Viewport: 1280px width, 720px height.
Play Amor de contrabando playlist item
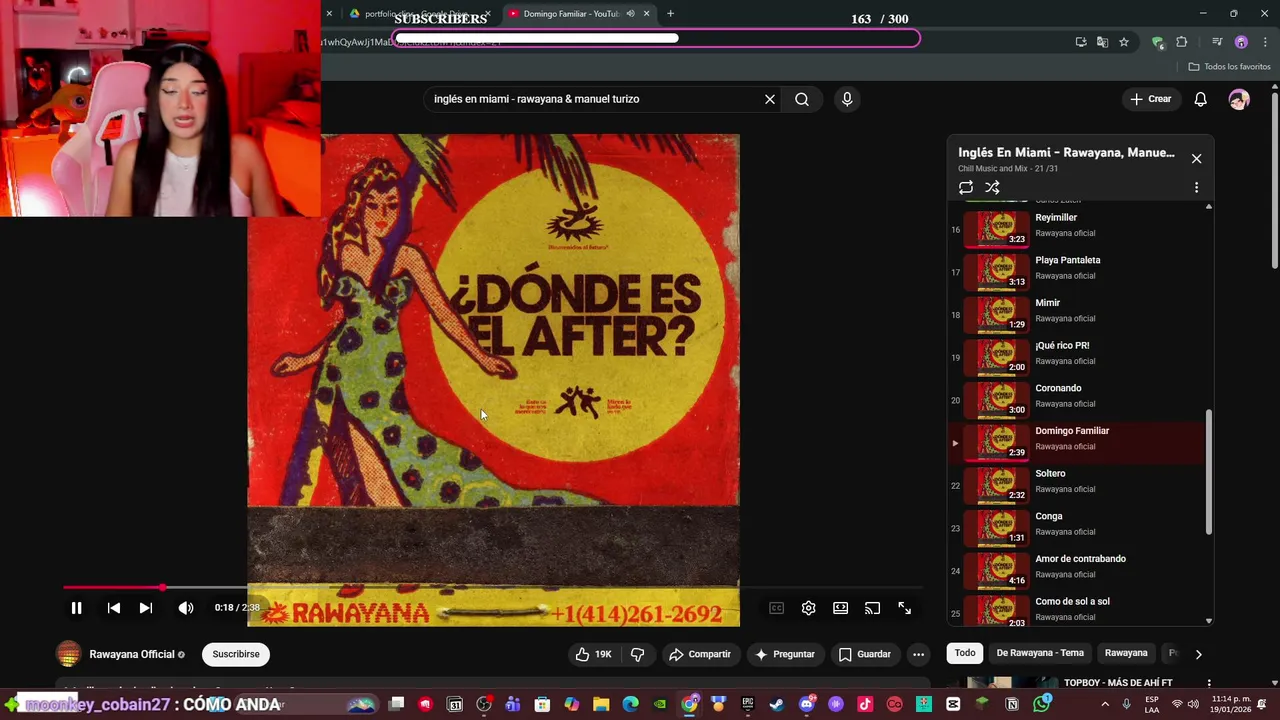[x=1077, y=571]
